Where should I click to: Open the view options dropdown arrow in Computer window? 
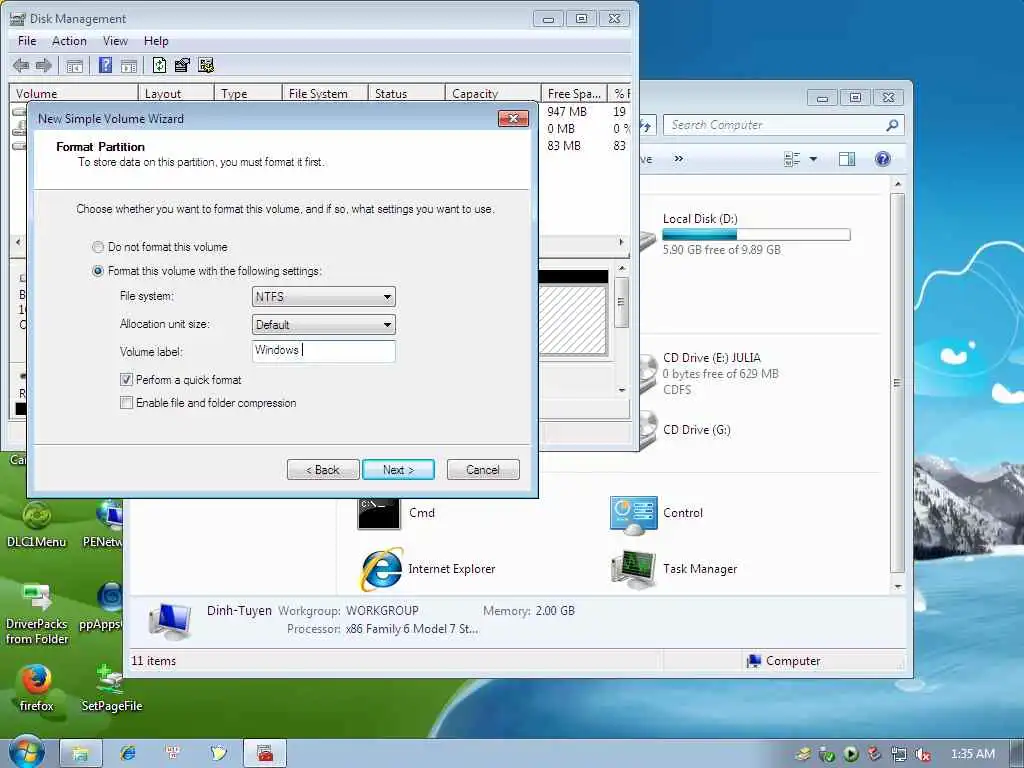coord(813,159)
